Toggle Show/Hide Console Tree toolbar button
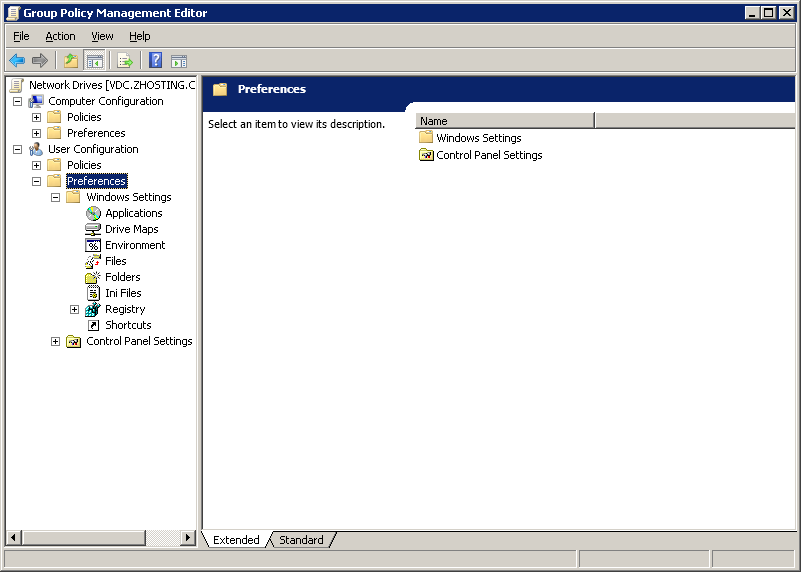This screenshot has width=801, height=572. pos(95,61)
